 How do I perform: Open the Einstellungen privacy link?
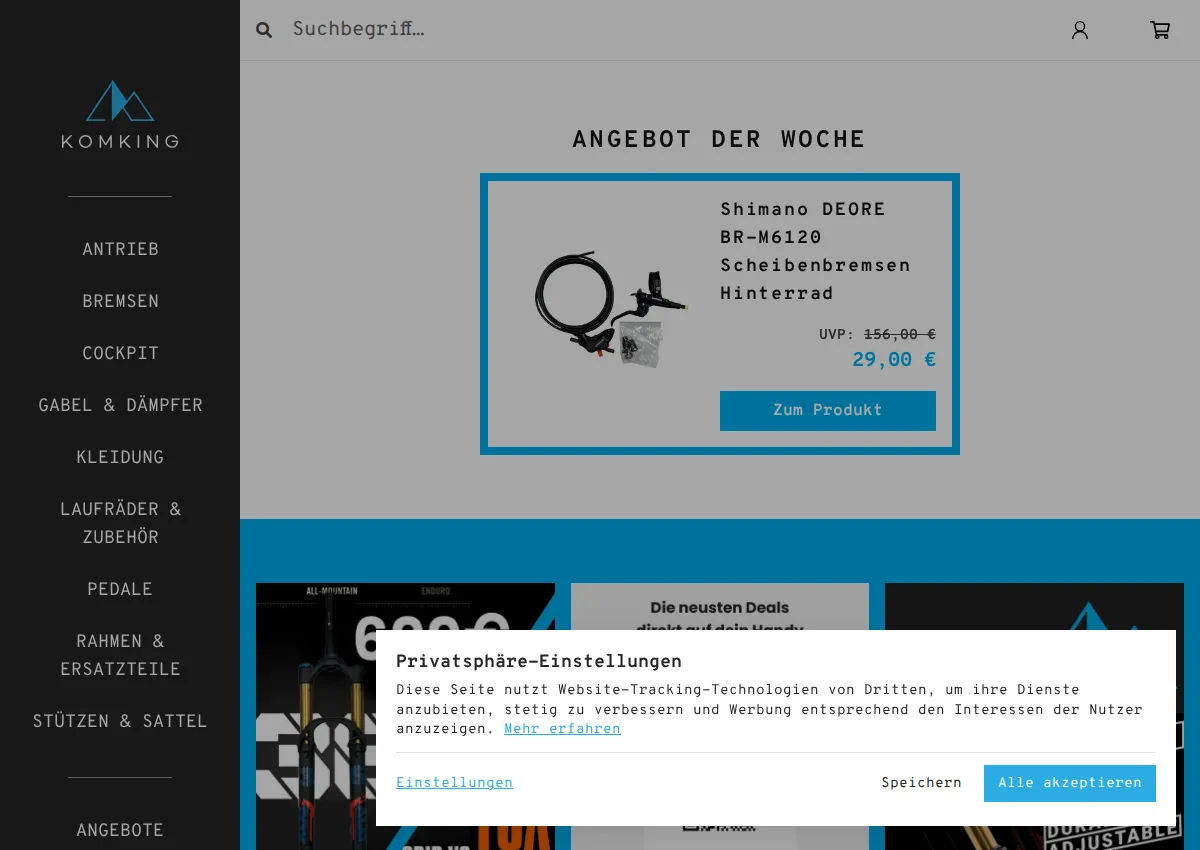point(454,783)
